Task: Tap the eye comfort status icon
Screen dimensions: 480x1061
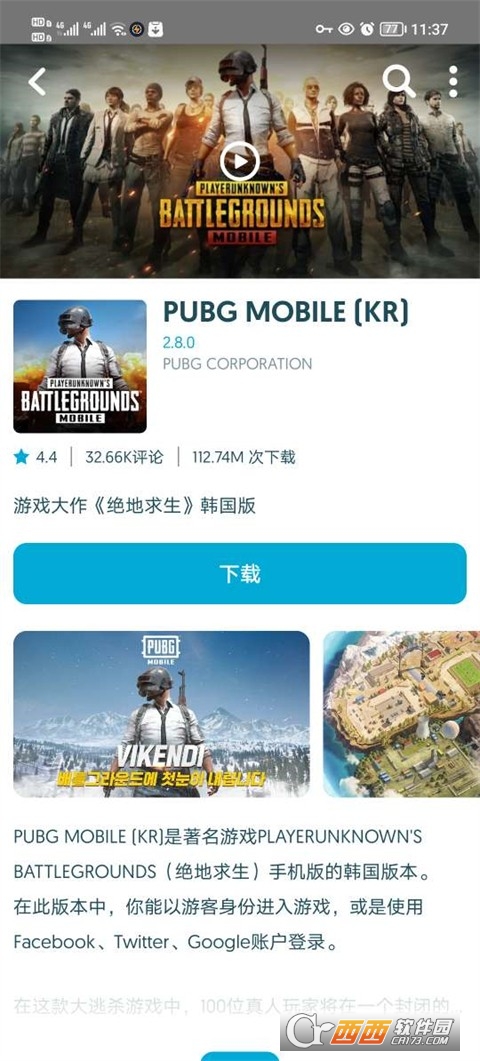Action: coord(346,29)
